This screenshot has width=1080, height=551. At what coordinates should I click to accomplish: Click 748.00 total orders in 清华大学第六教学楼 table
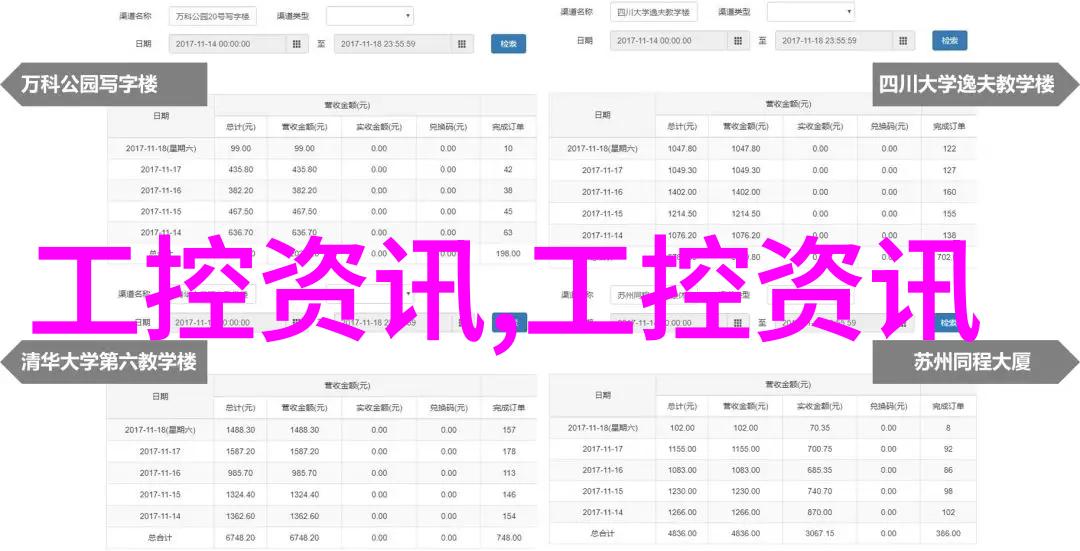[508, 538]
